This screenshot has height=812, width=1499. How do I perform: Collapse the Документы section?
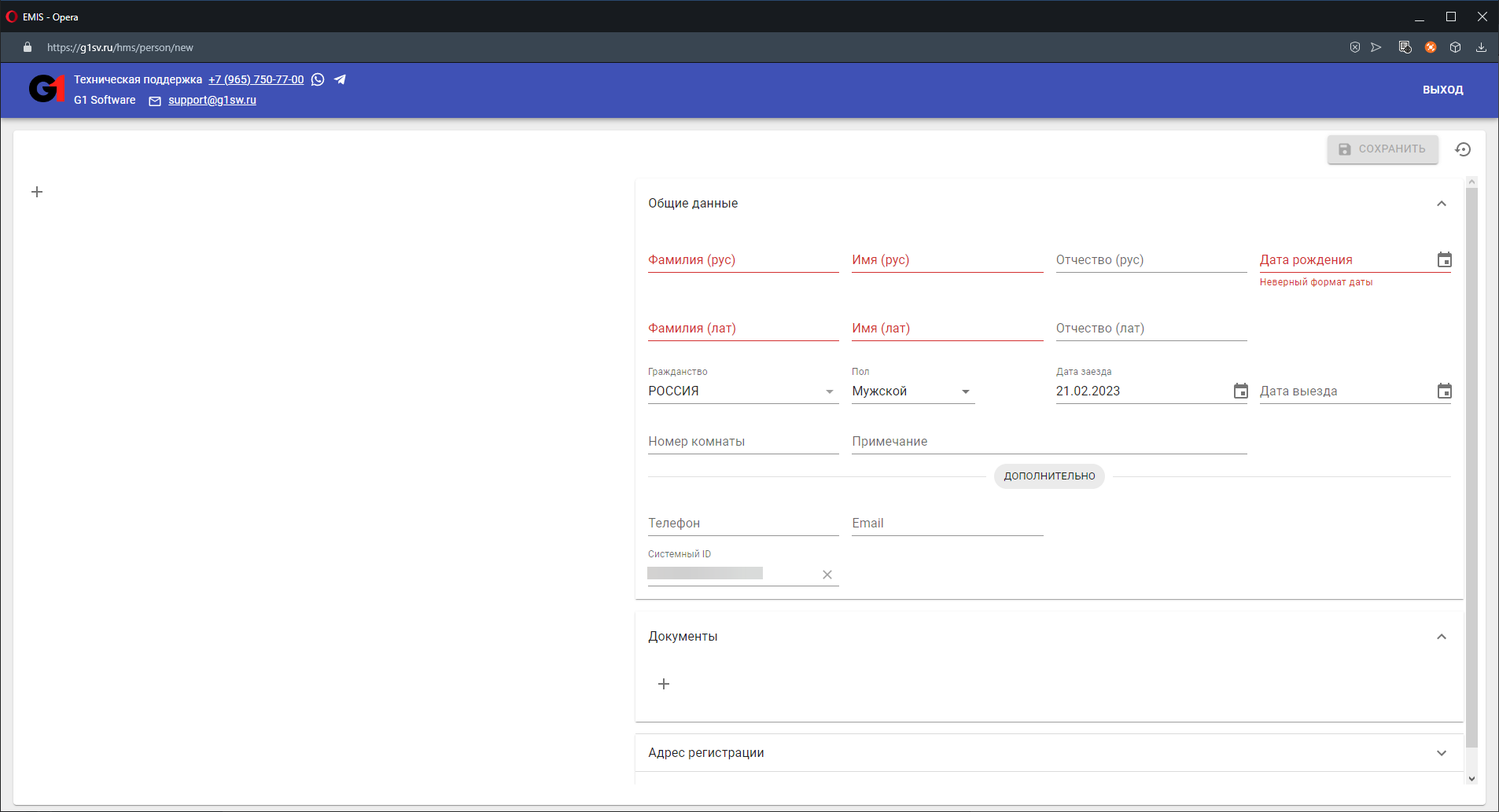tap(1442, 637)
